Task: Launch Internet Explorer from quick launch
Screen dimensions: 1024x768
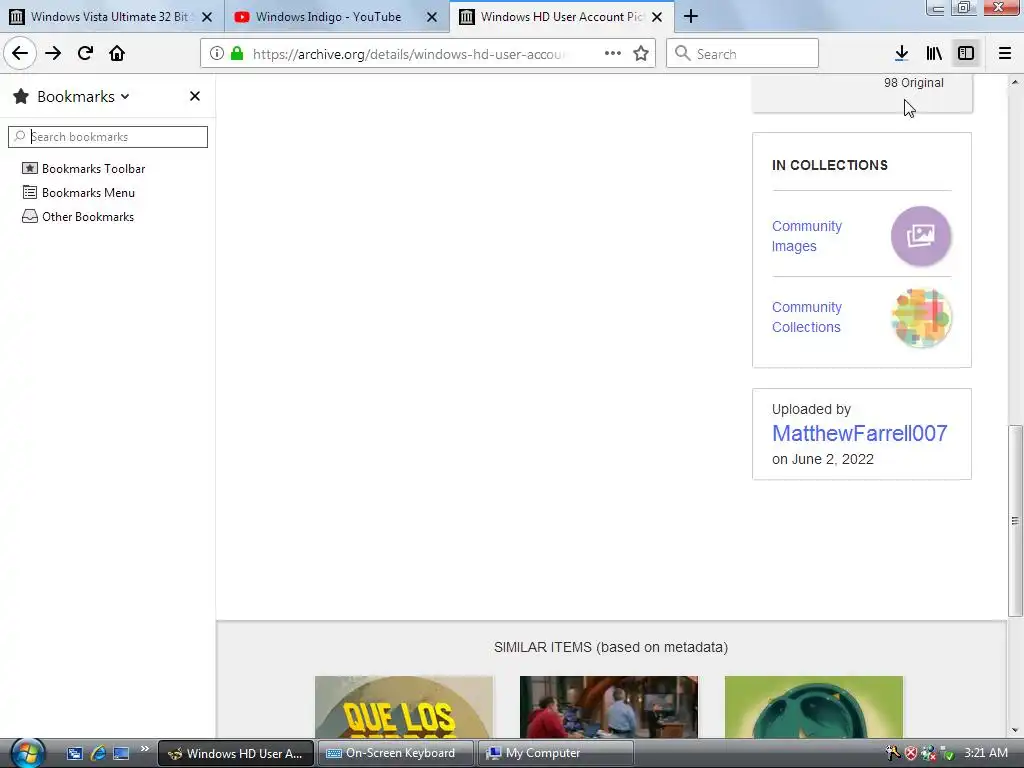Action: click(x=98, y=753)
